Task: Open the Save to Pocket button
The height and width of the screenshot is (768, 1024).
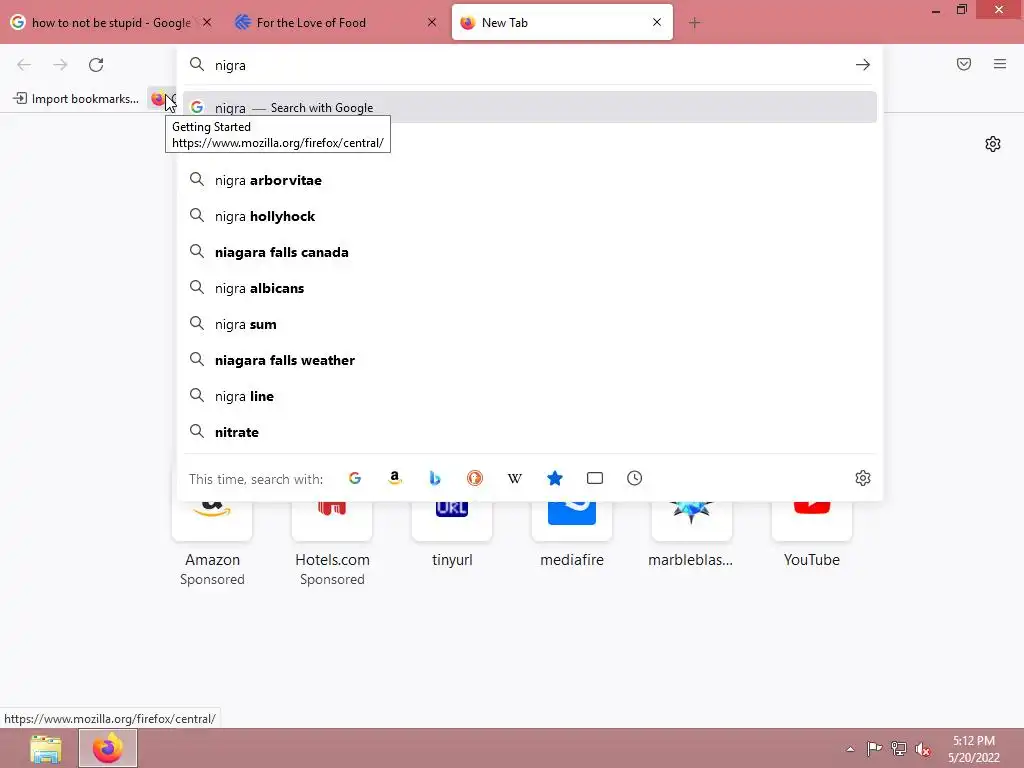Action: tap(964, 64)
